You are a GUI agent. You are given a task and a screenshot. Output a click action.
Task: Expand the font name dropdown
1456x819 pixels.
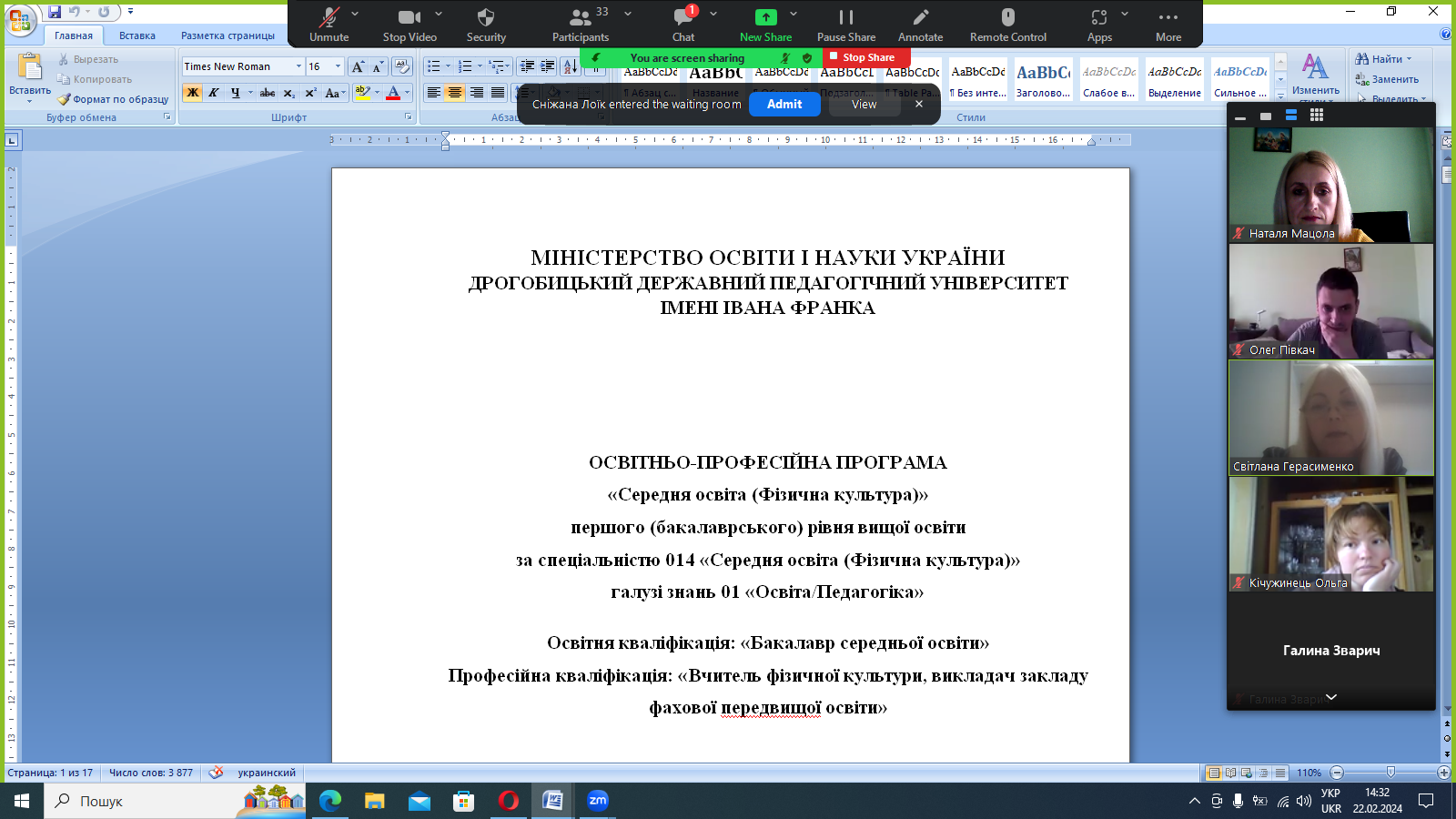298,66
